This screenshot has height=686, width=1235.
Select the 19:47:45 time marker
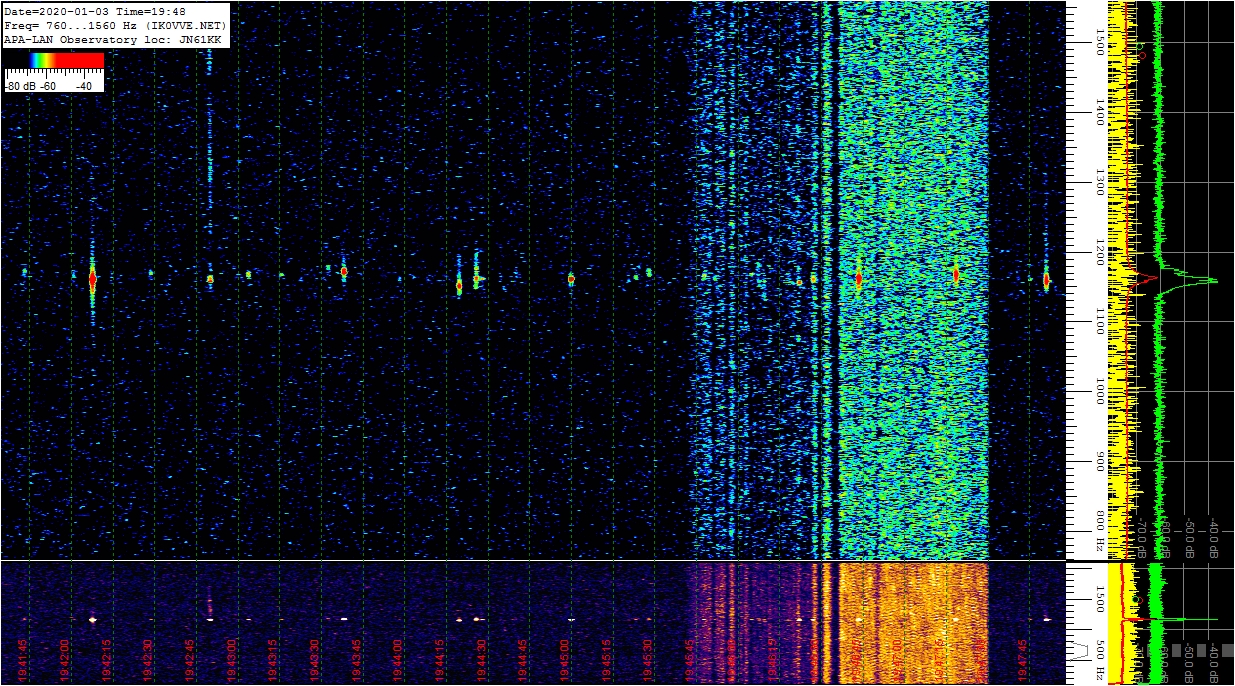1023,660
